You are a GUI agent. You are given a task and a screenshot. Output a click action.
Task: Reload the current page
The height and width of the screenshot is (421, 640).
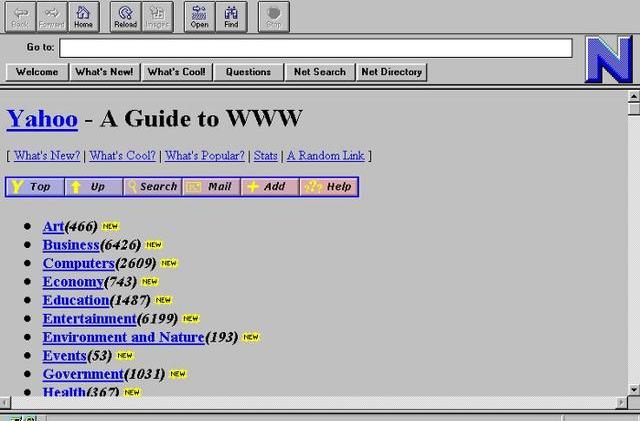coord(125,16)
